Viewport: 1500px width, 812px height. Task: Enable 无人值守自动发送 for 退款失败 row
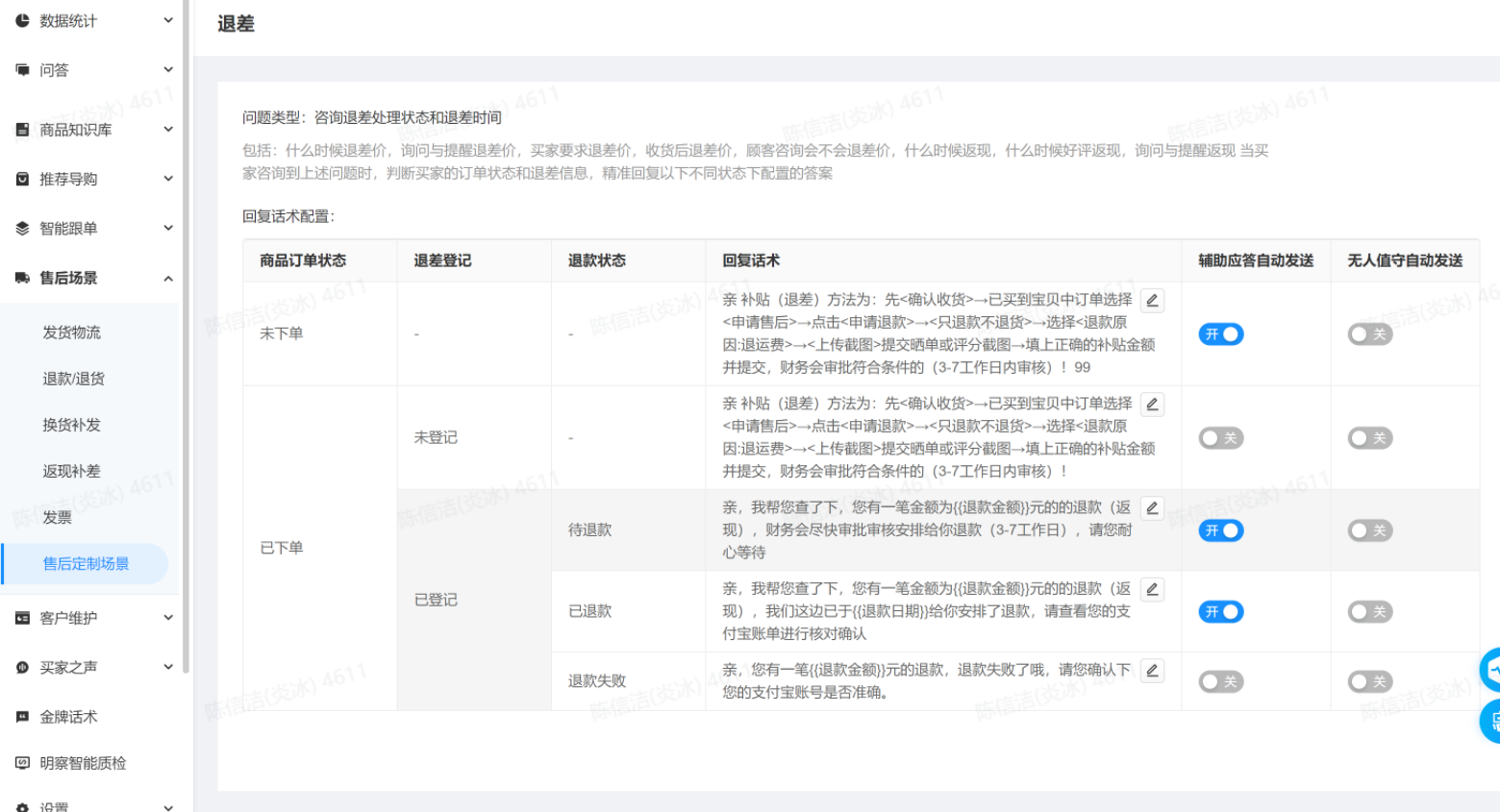(1370, 682)
